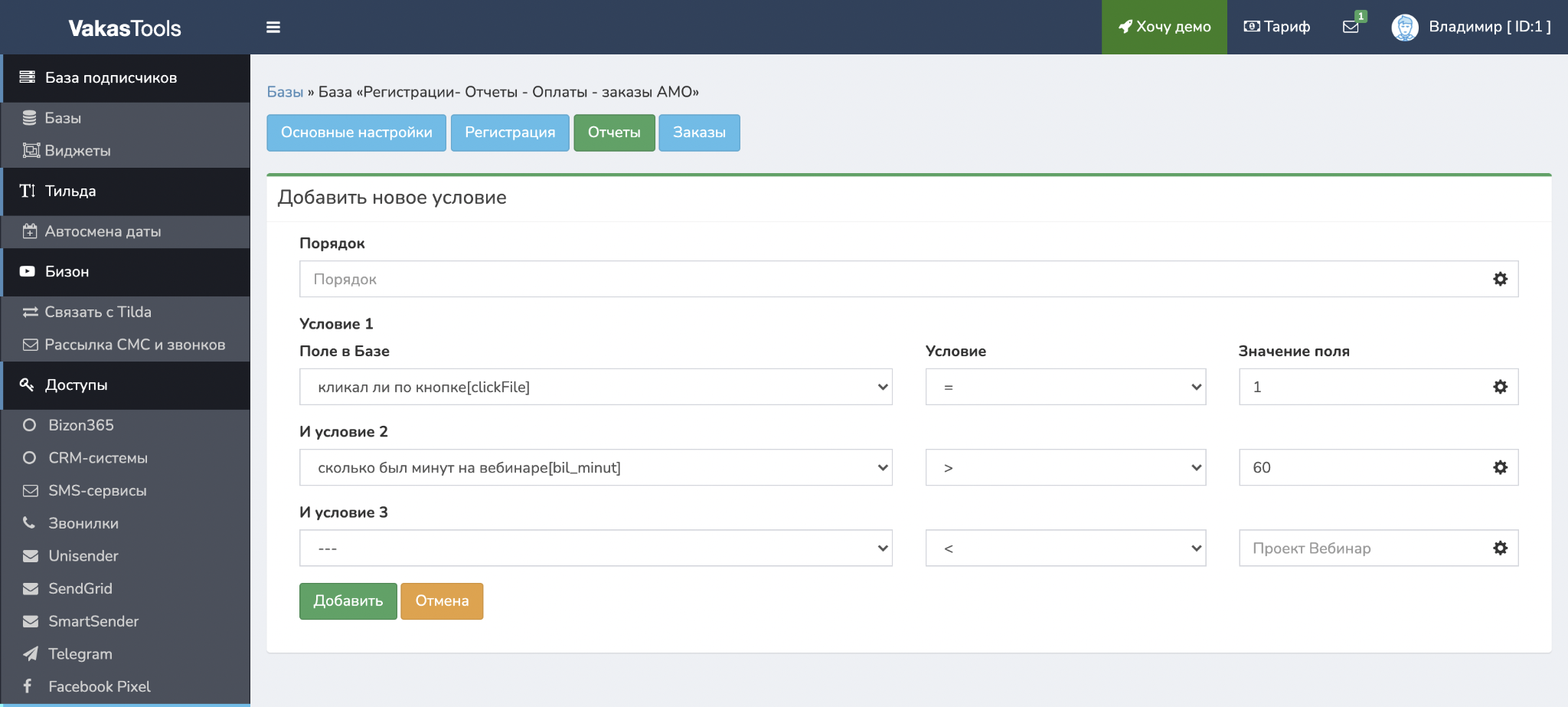
Task: Click the user avatar icon for Владимир
Action: [x=1404, y=28]
